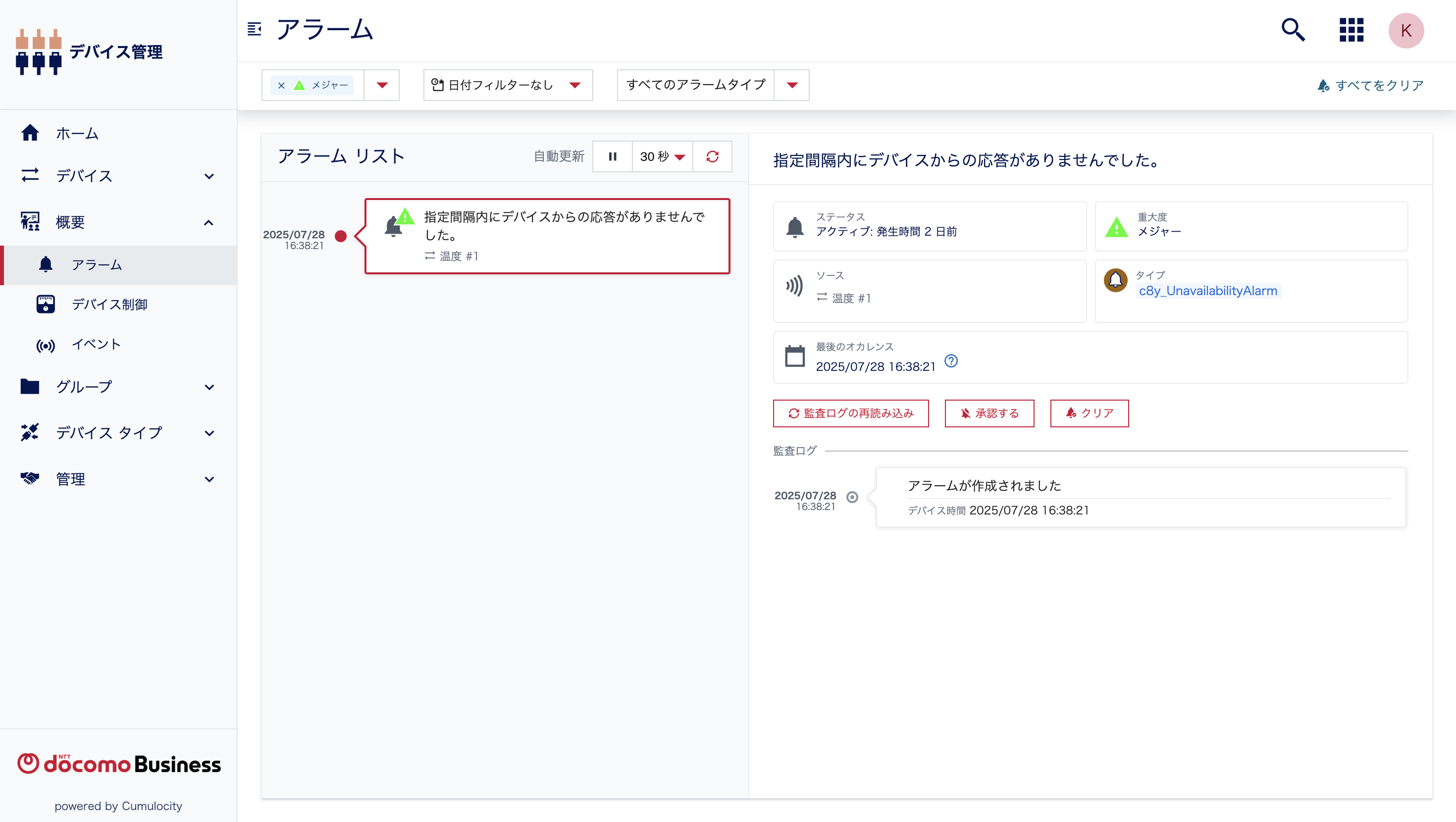Viewport: 1456px width, 822px height.
Task: Expand the グループ menu chevron
Action: (209, 387)
